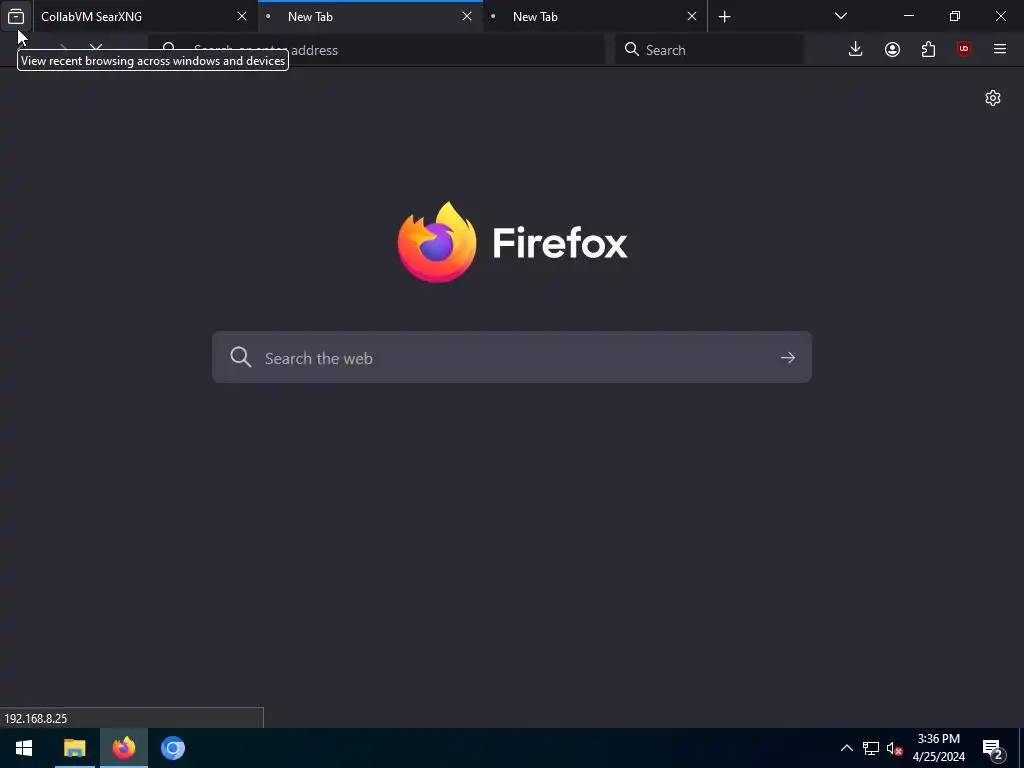The width and height of the screenshot is (1024, 768).
Task: Submit search with the arrow button
Action: [788, 357]
